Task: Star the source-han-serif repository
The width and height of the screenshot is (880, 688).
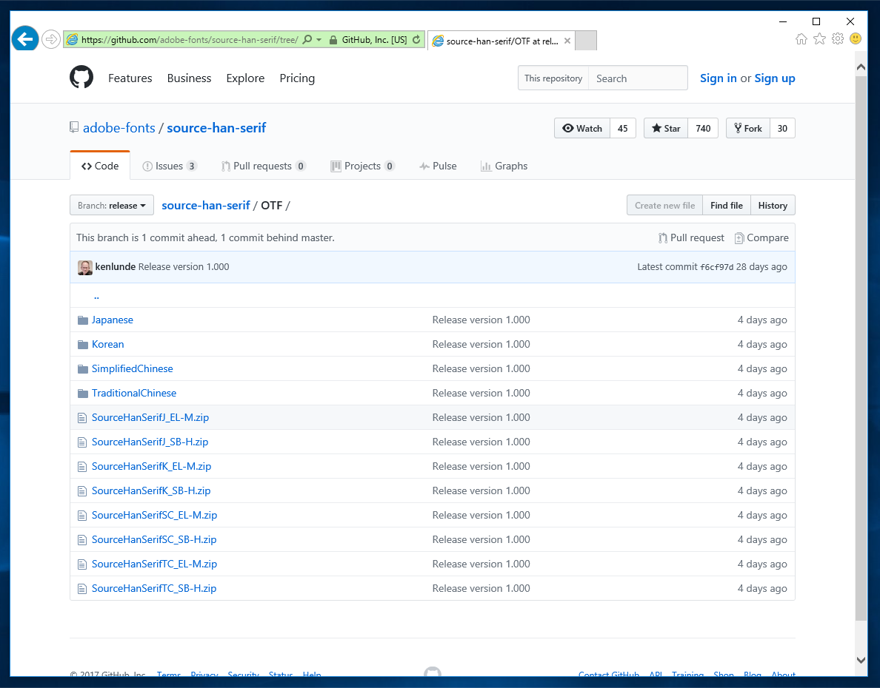Action: coord(666,128)
